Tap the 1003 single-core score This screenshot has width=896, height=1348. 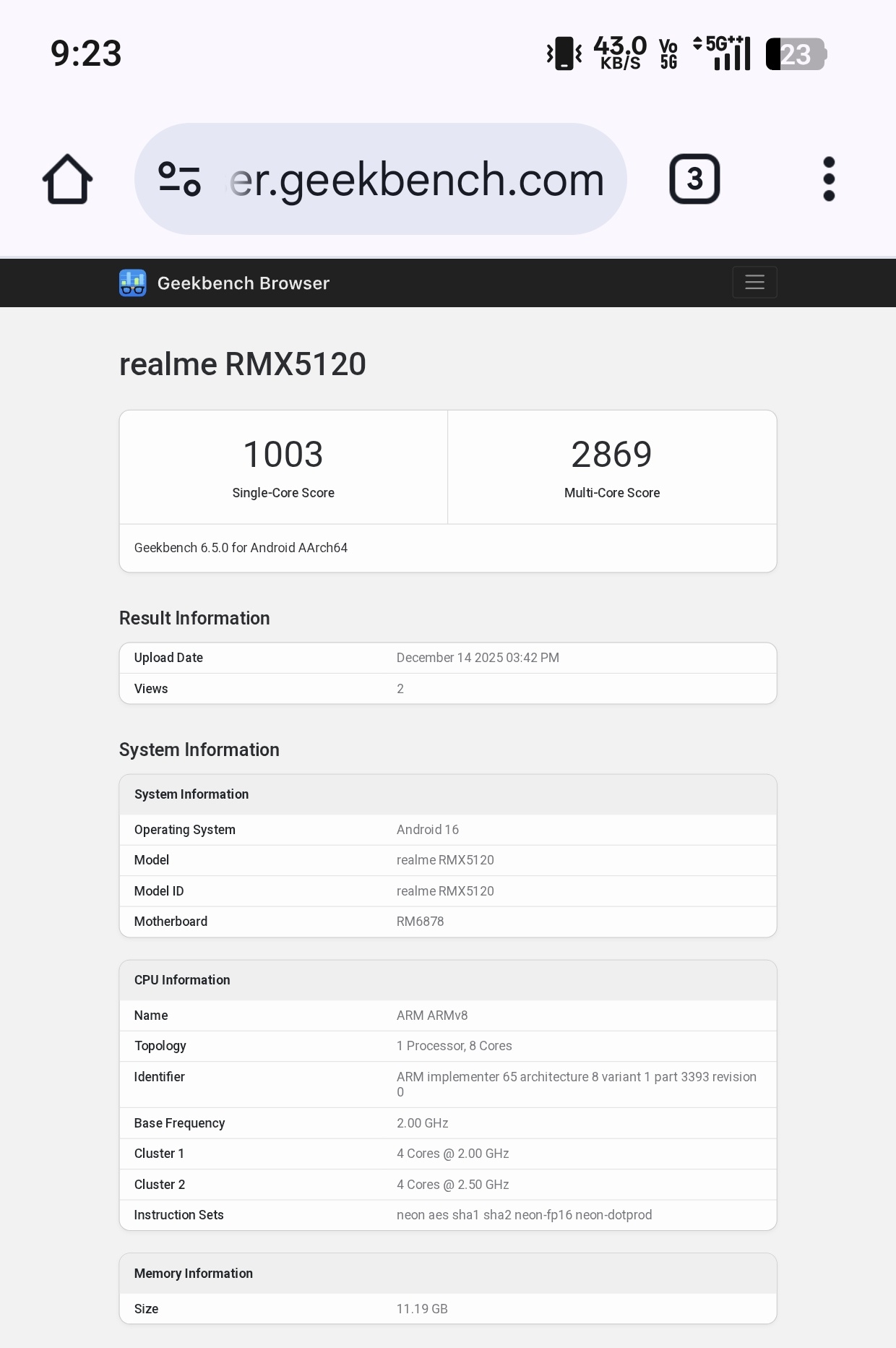pos(283,455)
